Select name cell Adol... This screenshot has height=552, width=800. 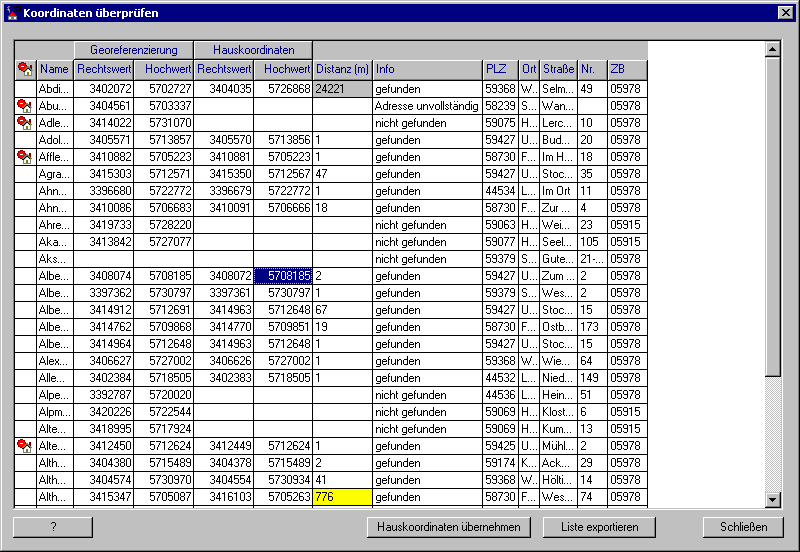(55, 140)
